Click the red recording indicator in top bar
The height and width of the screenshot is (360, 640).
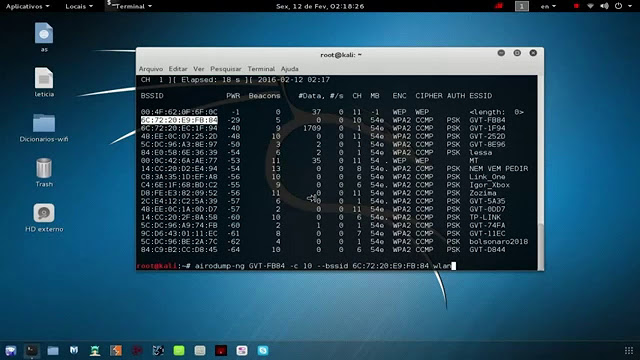pos(576,6)
